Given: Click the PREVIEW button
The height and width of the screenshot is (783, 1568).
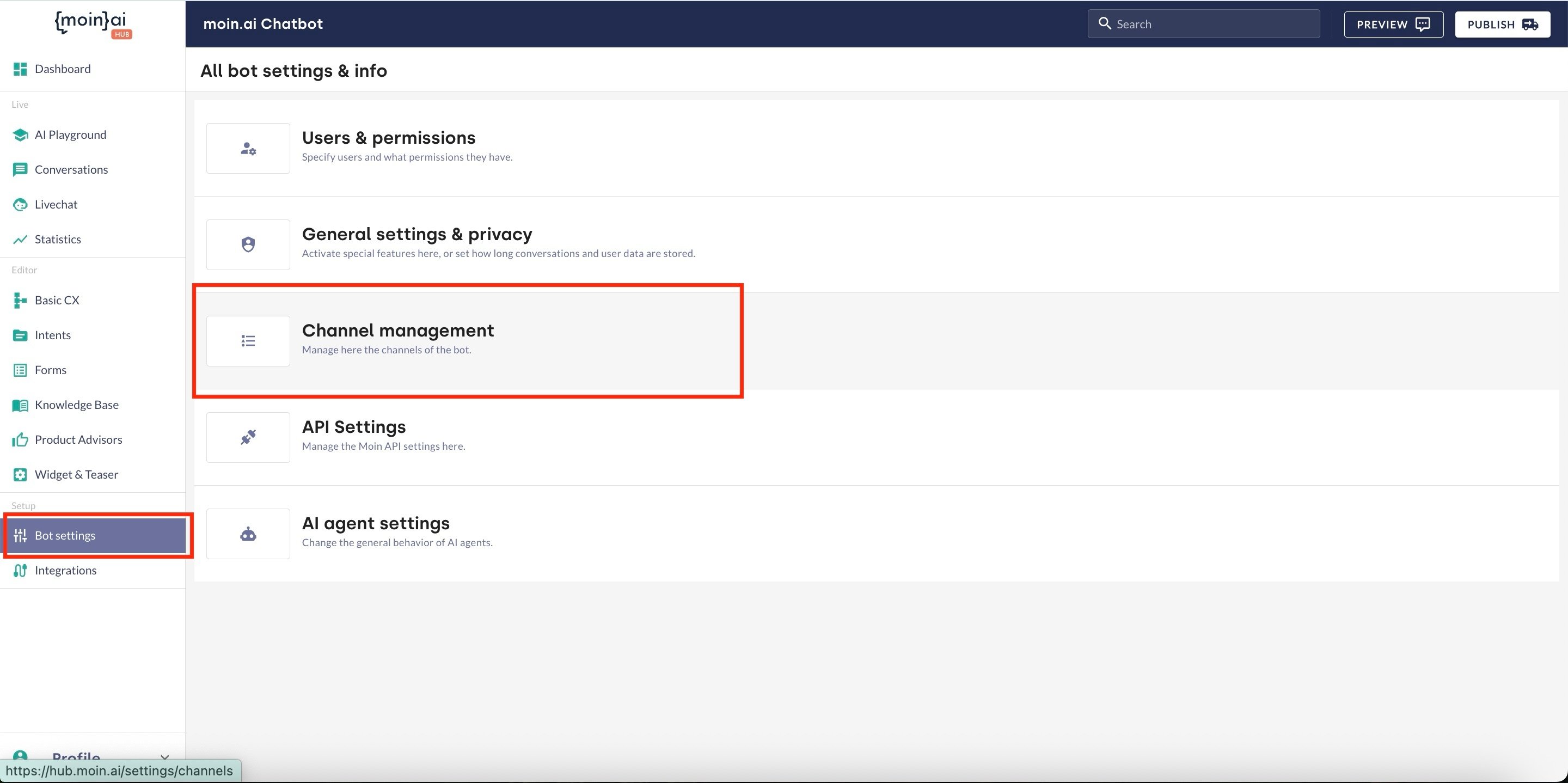Looking at the screenshot, I should tap(1393, 25).
